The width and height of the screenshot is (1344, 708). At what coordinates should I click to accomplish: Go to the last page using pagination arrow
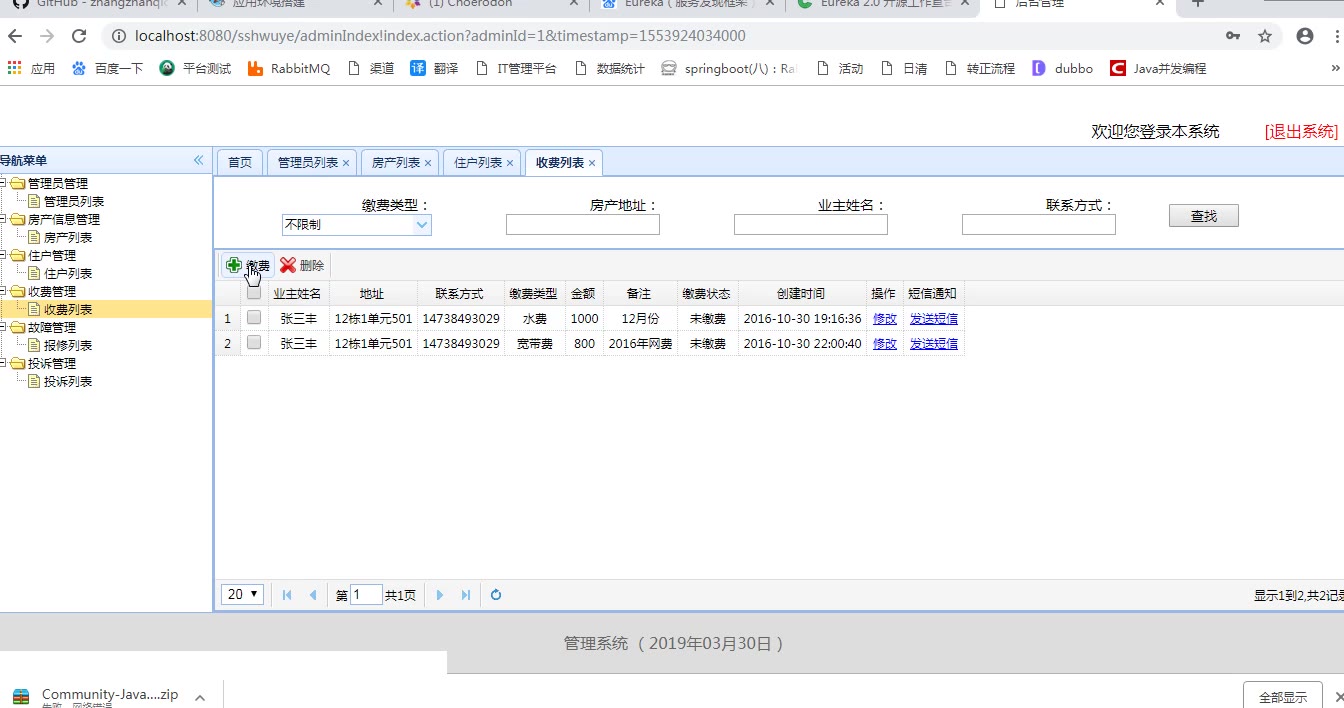(466, 595)
